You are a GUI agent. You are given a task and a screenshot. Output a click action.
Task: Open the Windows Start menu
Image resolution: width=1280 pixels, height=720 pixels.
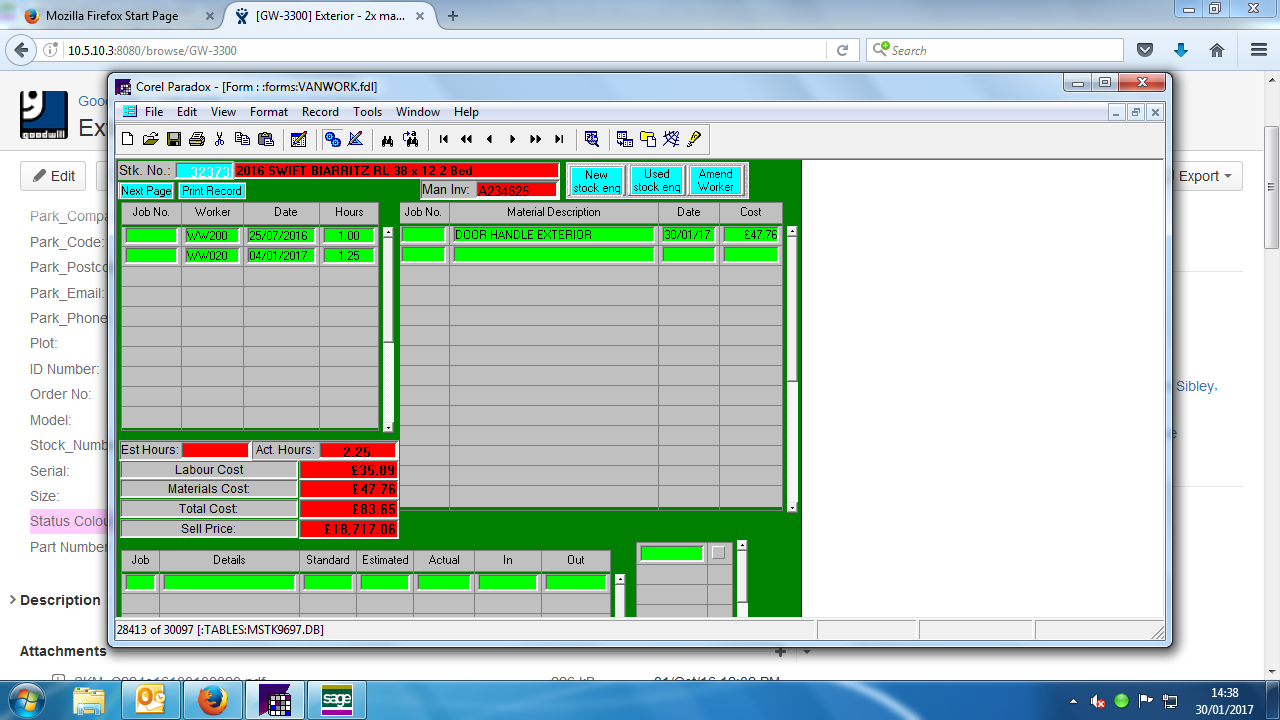(x=26, y=700)
